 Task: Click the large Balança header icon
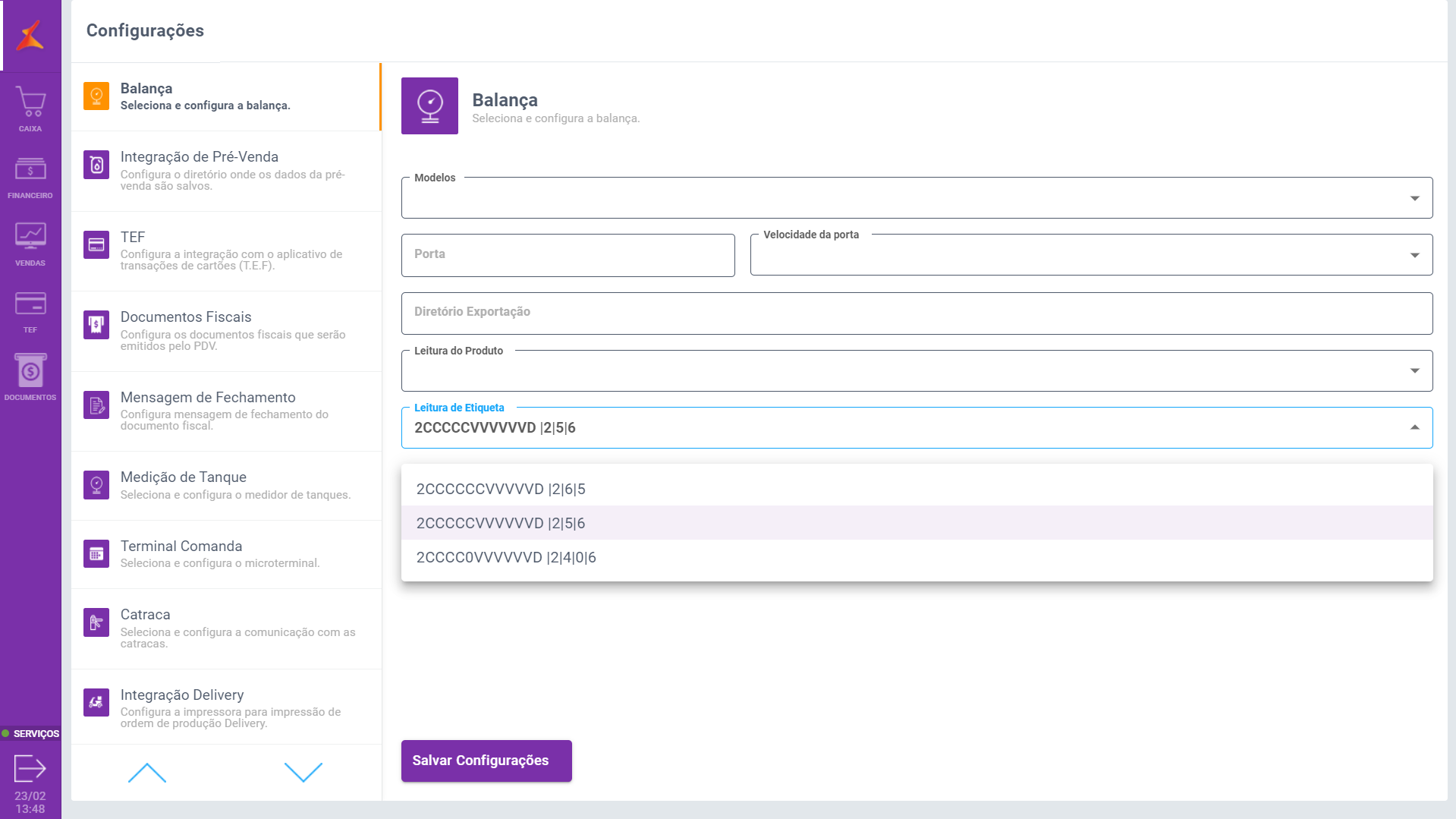pyautogui.click(x=429, y=106)
